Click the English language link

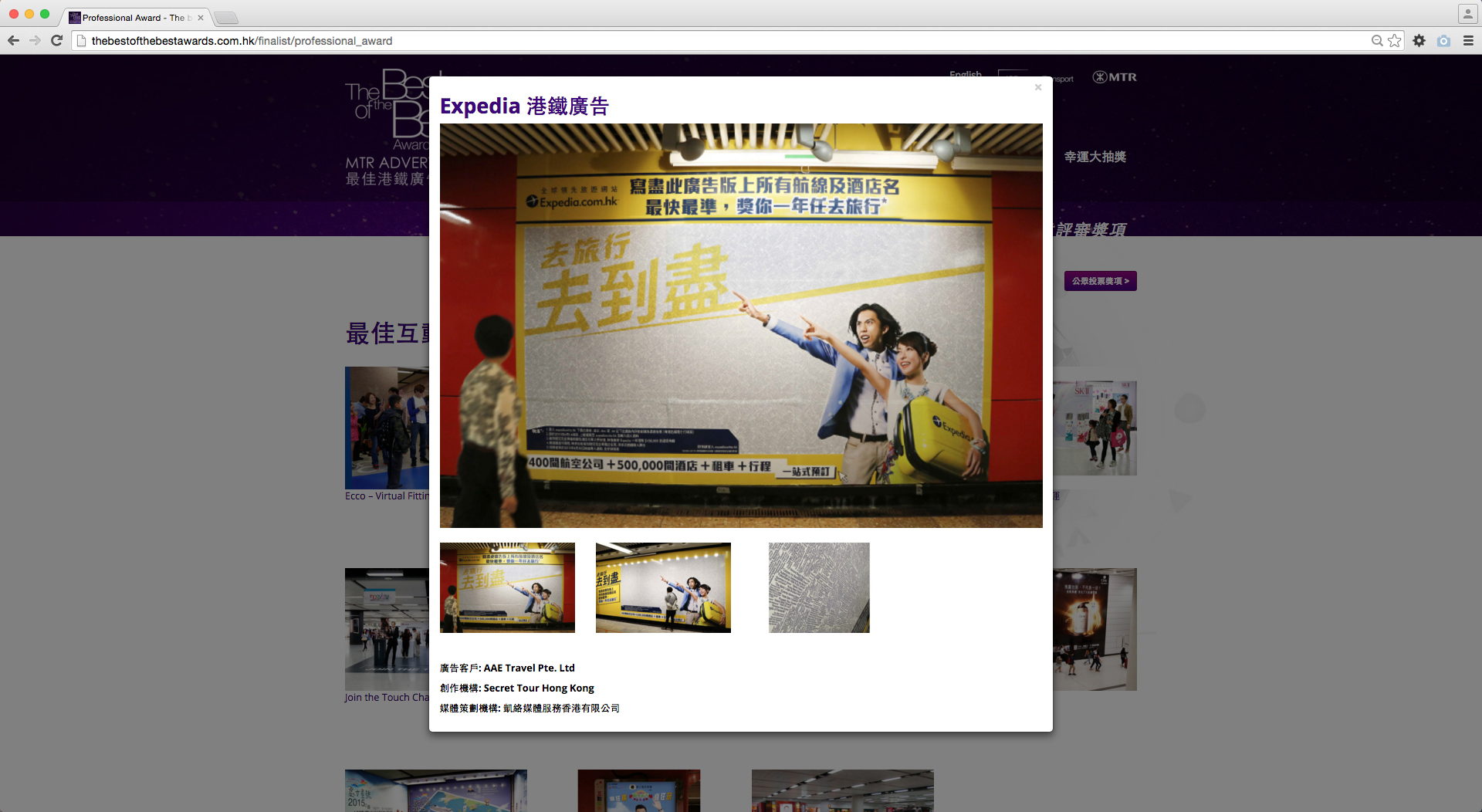[x=965, y=74]
